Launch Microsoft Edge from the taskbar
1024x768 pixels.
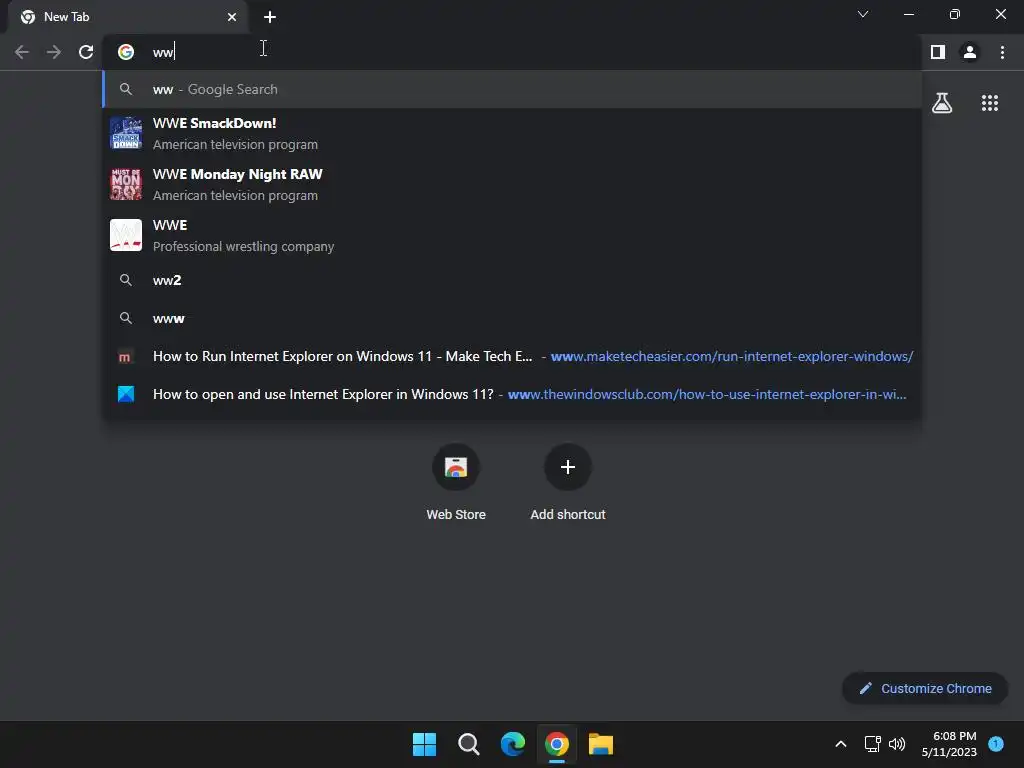click(x=513, y=744)
